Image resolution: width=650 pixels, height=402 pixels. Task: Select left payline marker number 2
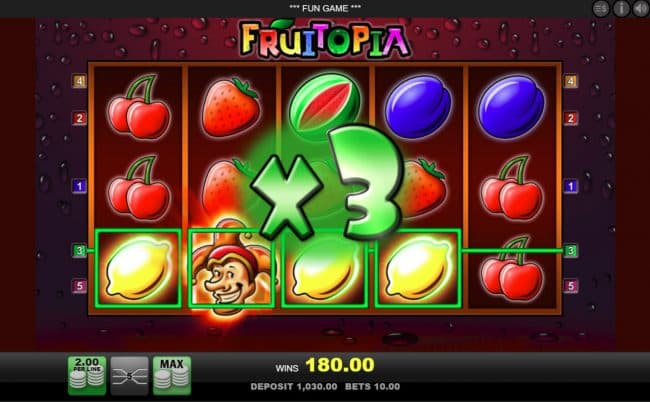click(x=79, y=118)
